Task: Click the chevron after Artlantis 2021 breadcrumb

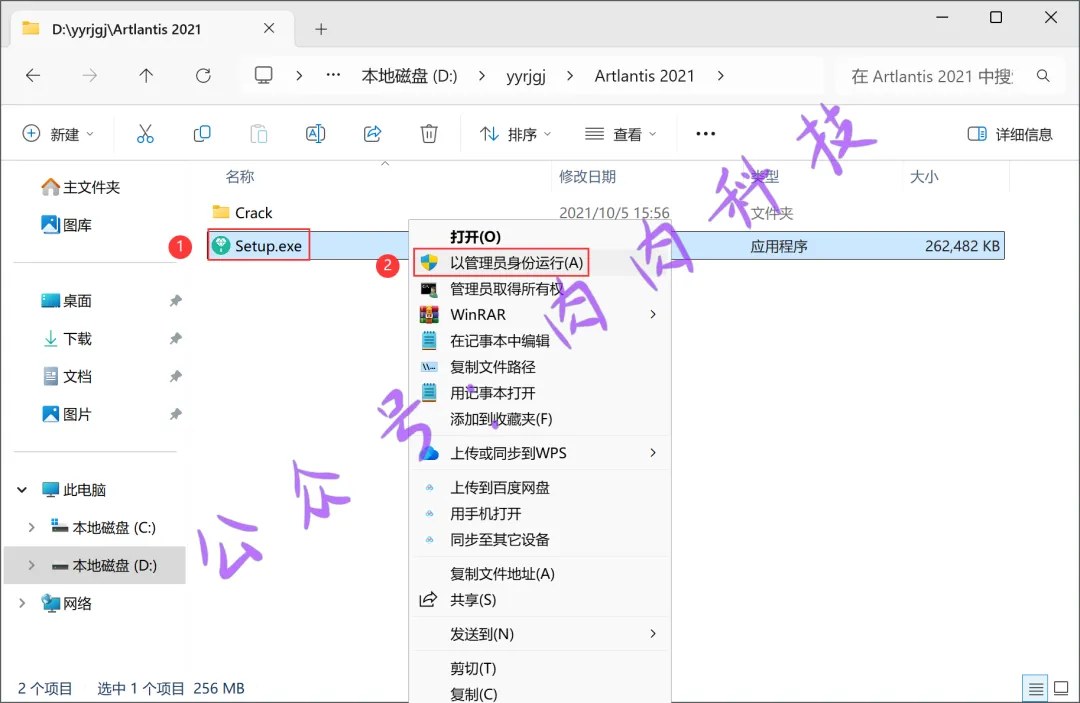Action: [x=720, y=76]
